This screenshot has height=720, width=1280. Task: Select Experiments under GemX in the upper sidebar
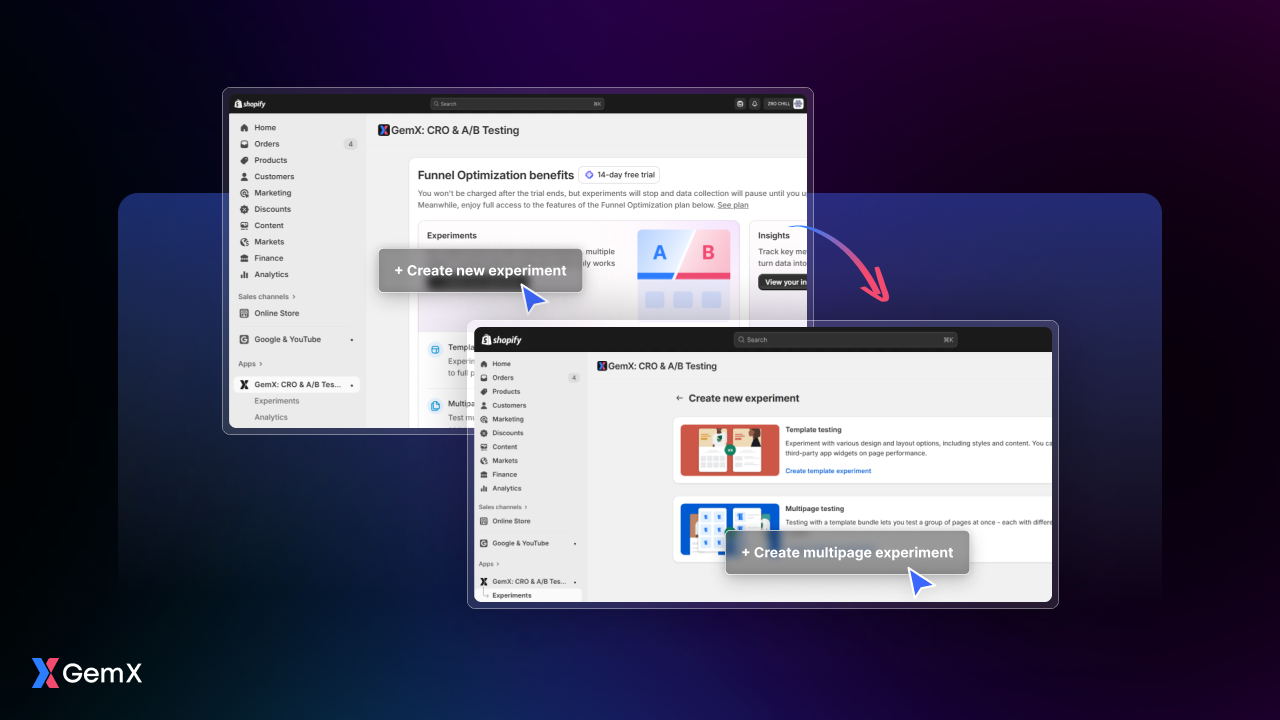pyautogui.click(x=276, y=401)
